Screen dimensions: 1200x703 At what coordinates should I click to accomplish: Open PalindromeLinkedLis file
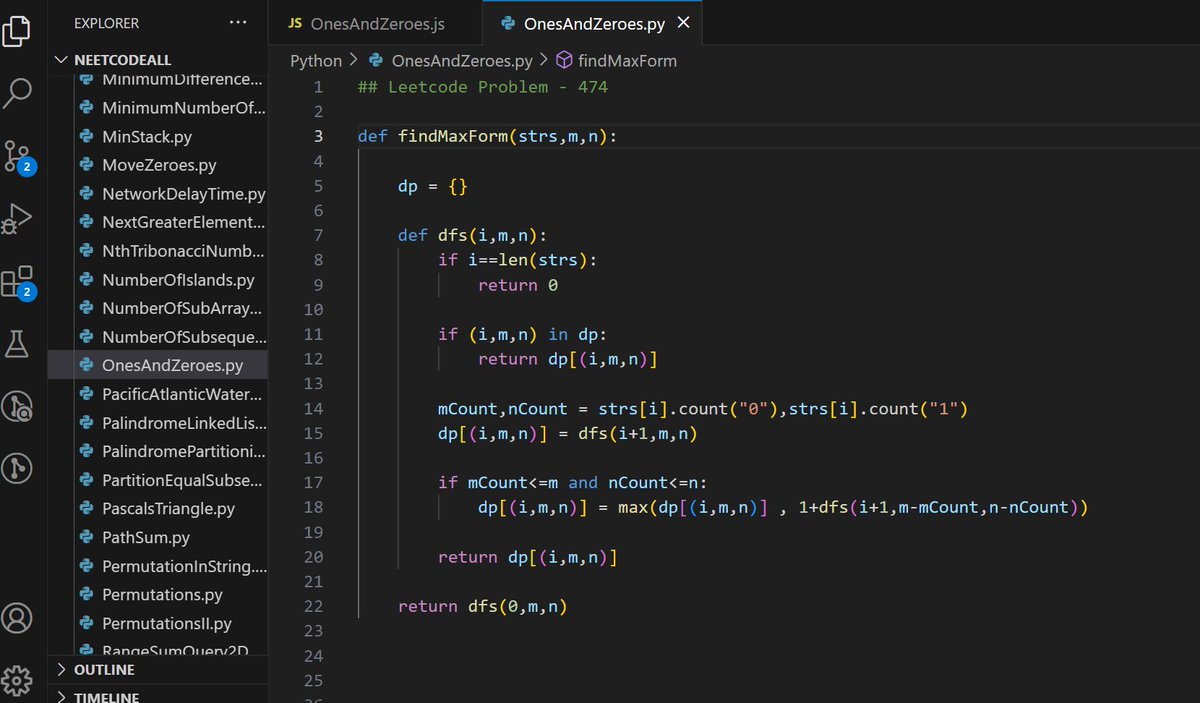[183, 423]
